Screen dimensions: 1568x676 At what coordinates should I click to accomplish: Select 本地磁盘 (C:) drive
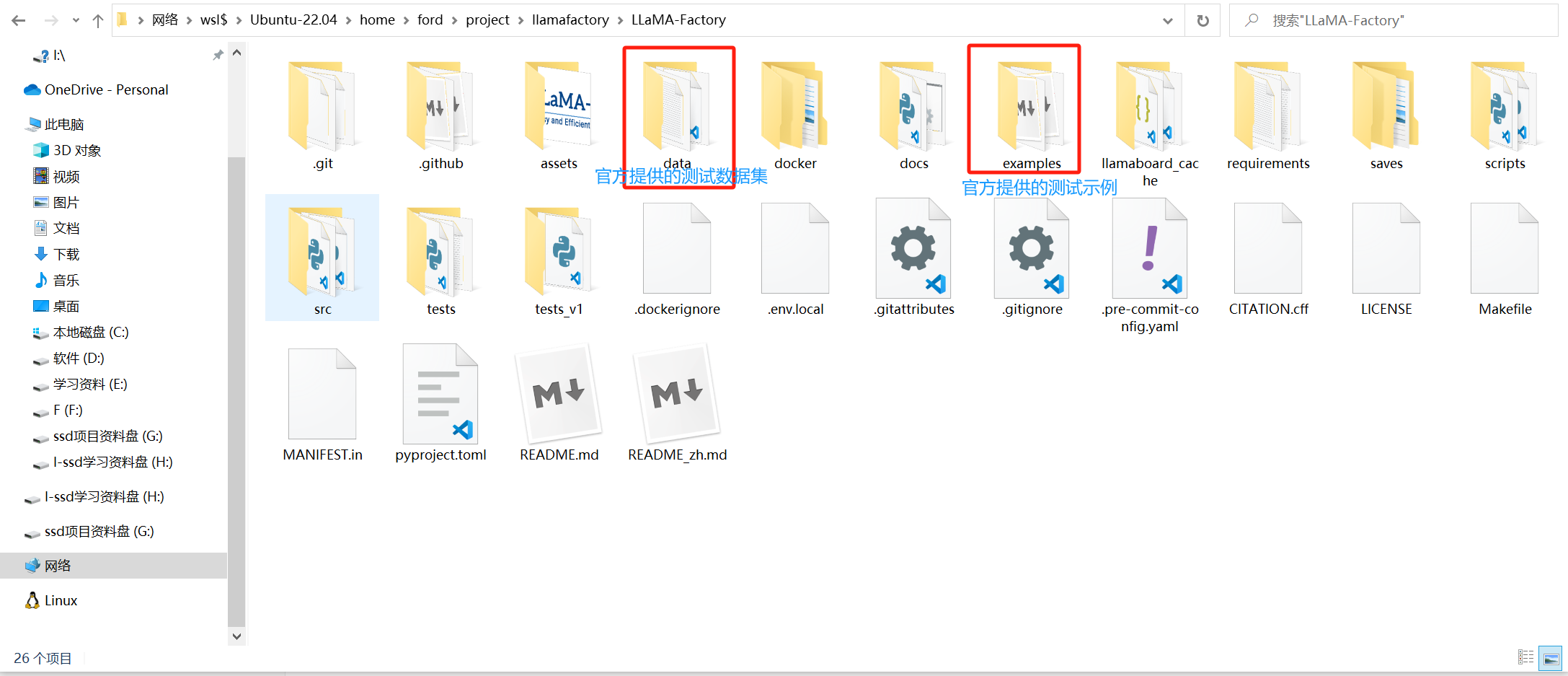(91, 332)
